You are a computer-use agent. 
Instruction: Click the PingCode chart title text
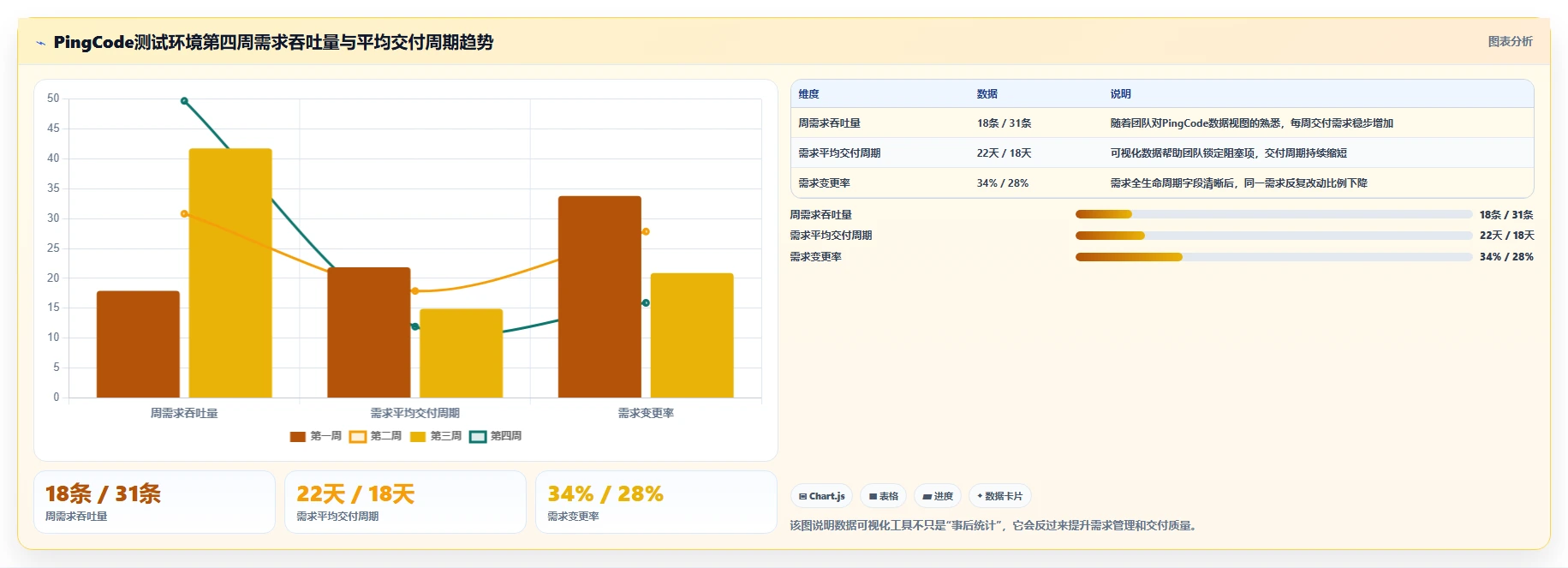click(273, 42)
